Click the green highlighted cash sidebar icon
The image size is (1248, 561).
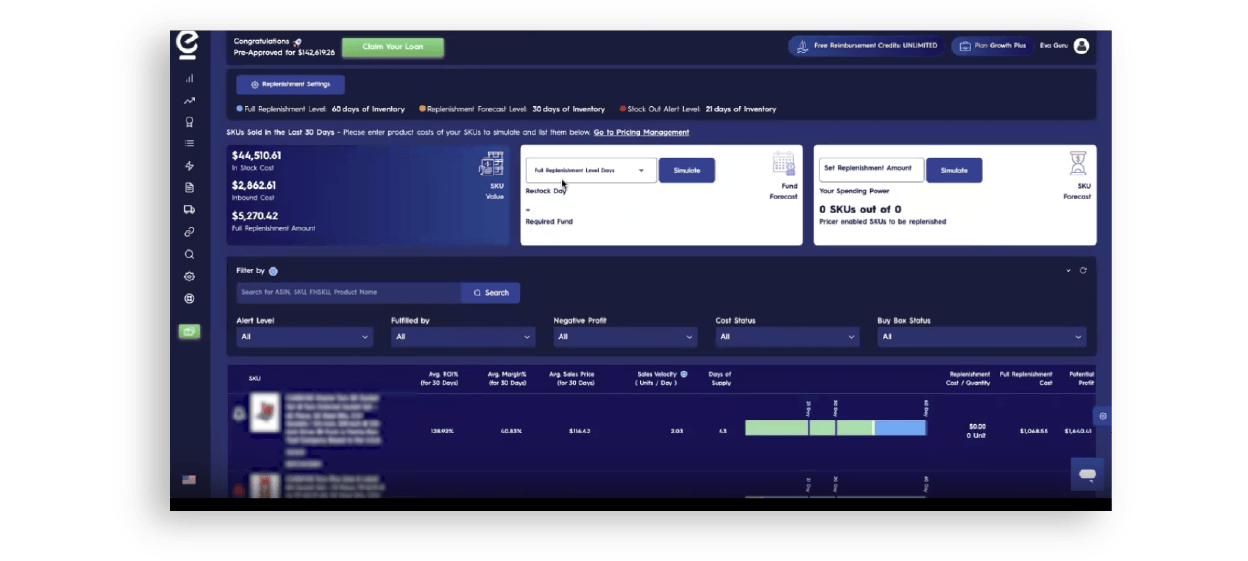pos(189,331)
